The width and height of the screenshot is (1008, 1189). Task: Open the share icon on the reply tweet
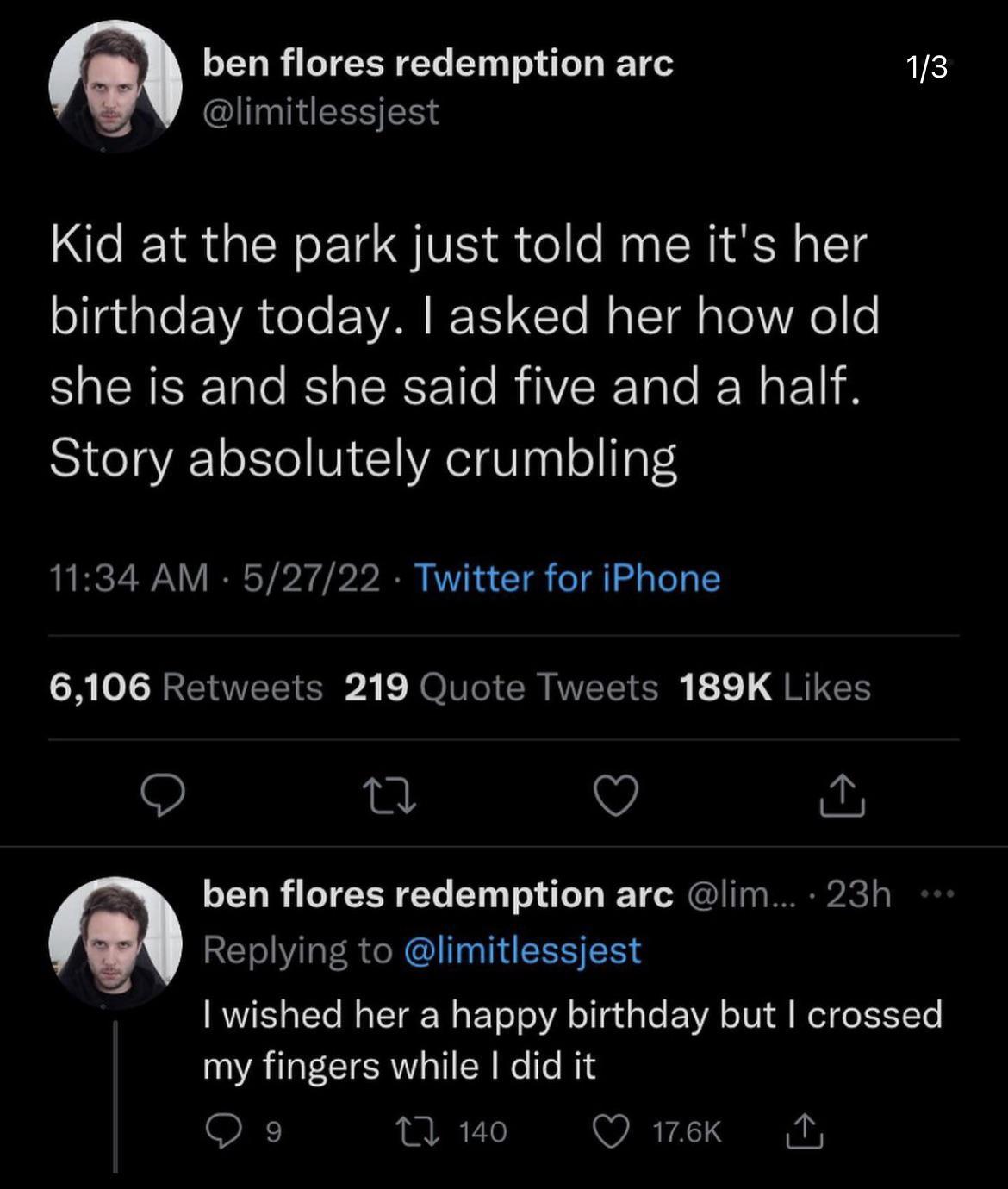(805, 1129)
